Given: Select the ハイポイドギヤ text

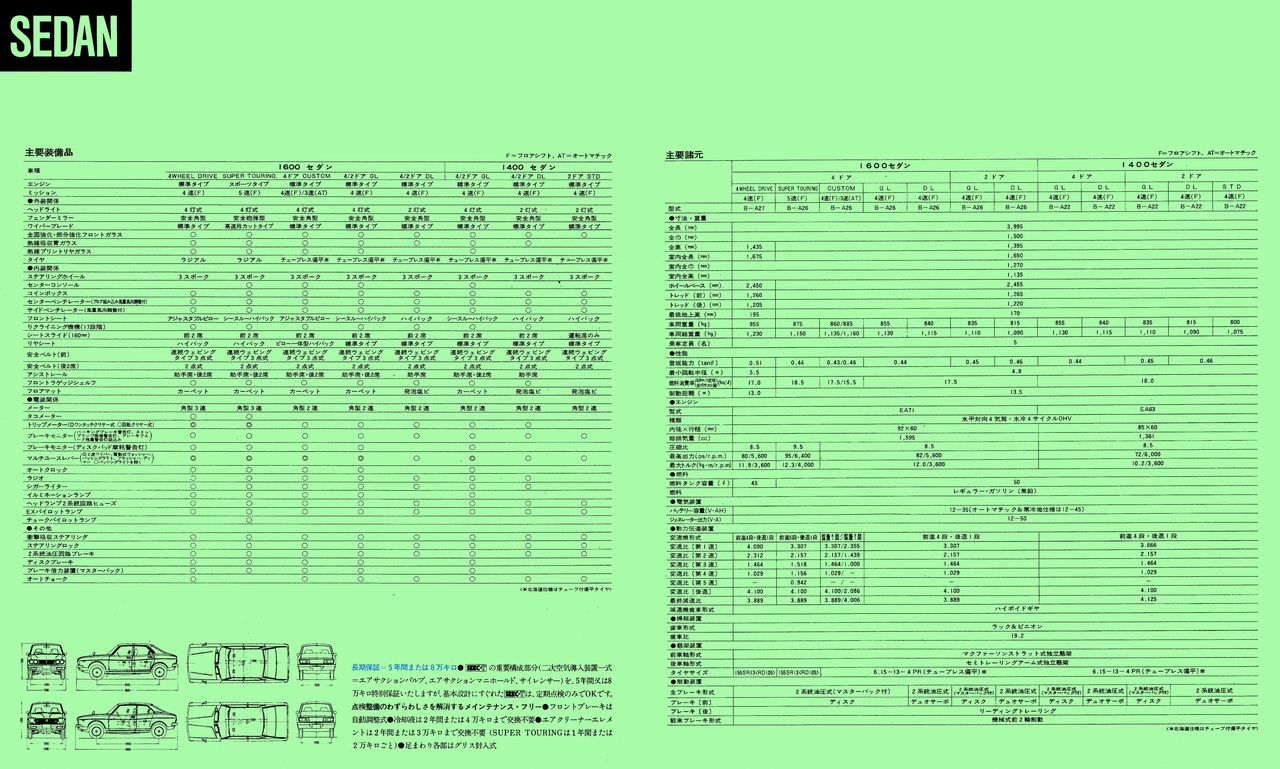Looking at the screenshot, I should (1016, 608).
